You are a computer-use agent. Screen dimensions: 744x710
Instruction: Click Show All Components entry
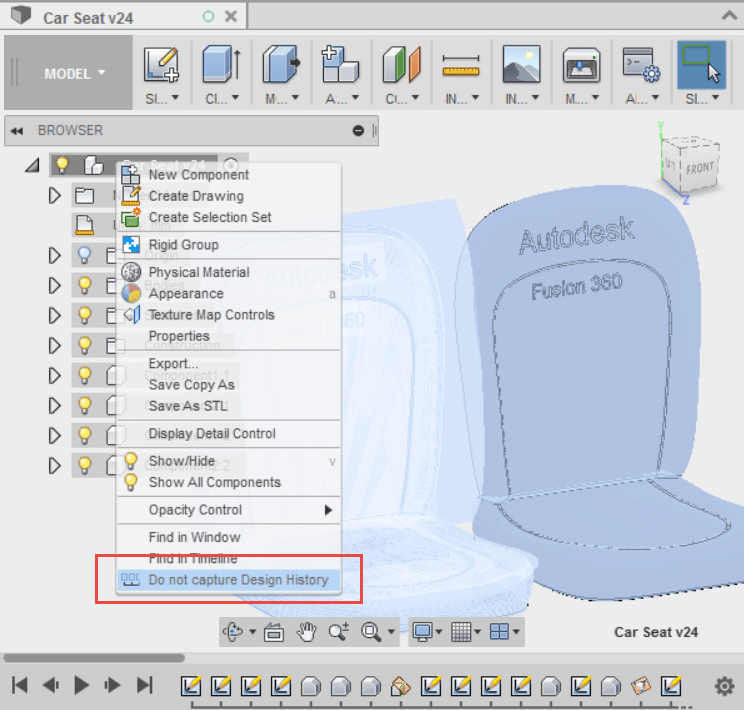tap(229, 482)
